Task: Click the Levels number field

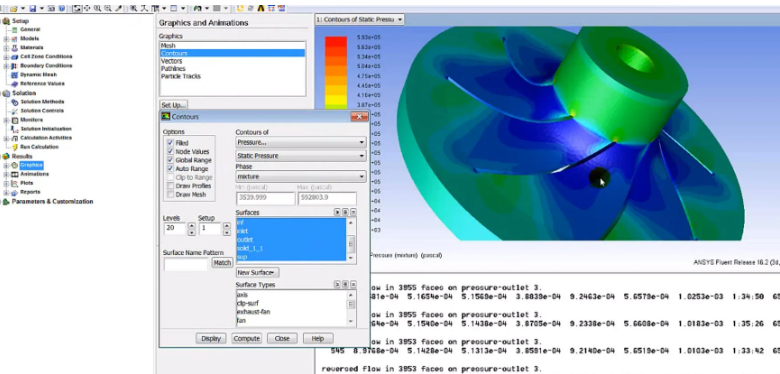Action: 175,228
